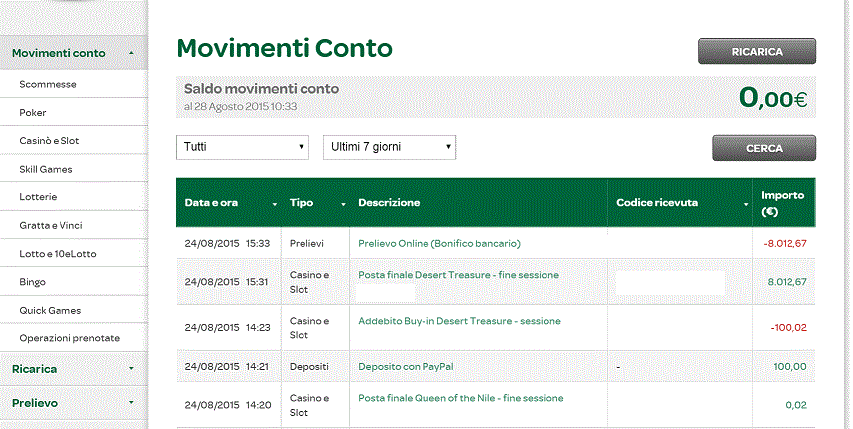Open Lotto e 10eLotto sidebar item
This screenshot has height=429, width=853.
point(58,254)
